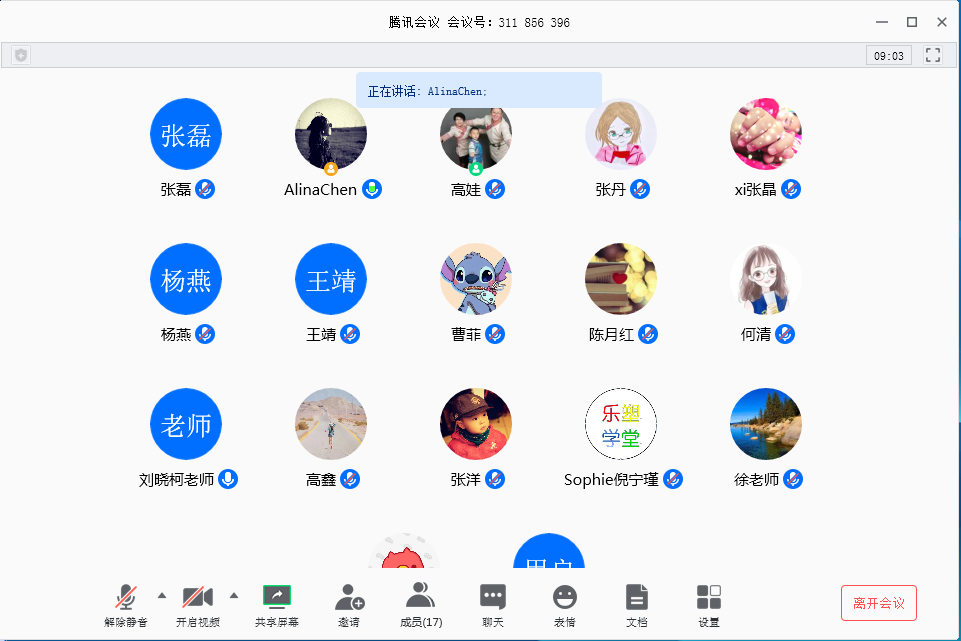Expand the video options arrow
This screenshot has height=641, width=961.
pos(234,596)
